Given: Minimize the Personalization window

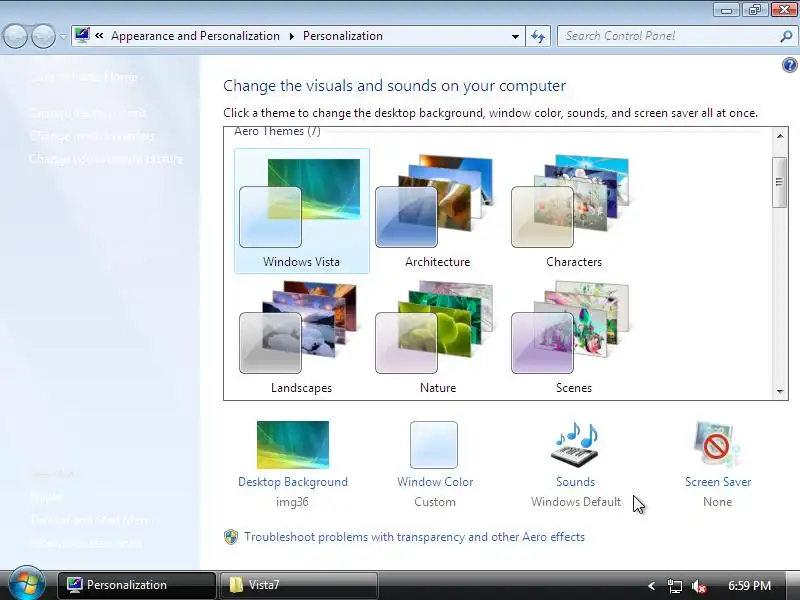Looking at the screenshot, I should coord(727,9).
